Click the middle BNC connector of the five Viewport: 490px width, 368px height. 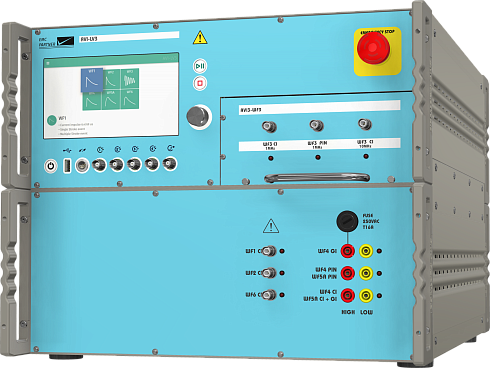click(134, 164)
